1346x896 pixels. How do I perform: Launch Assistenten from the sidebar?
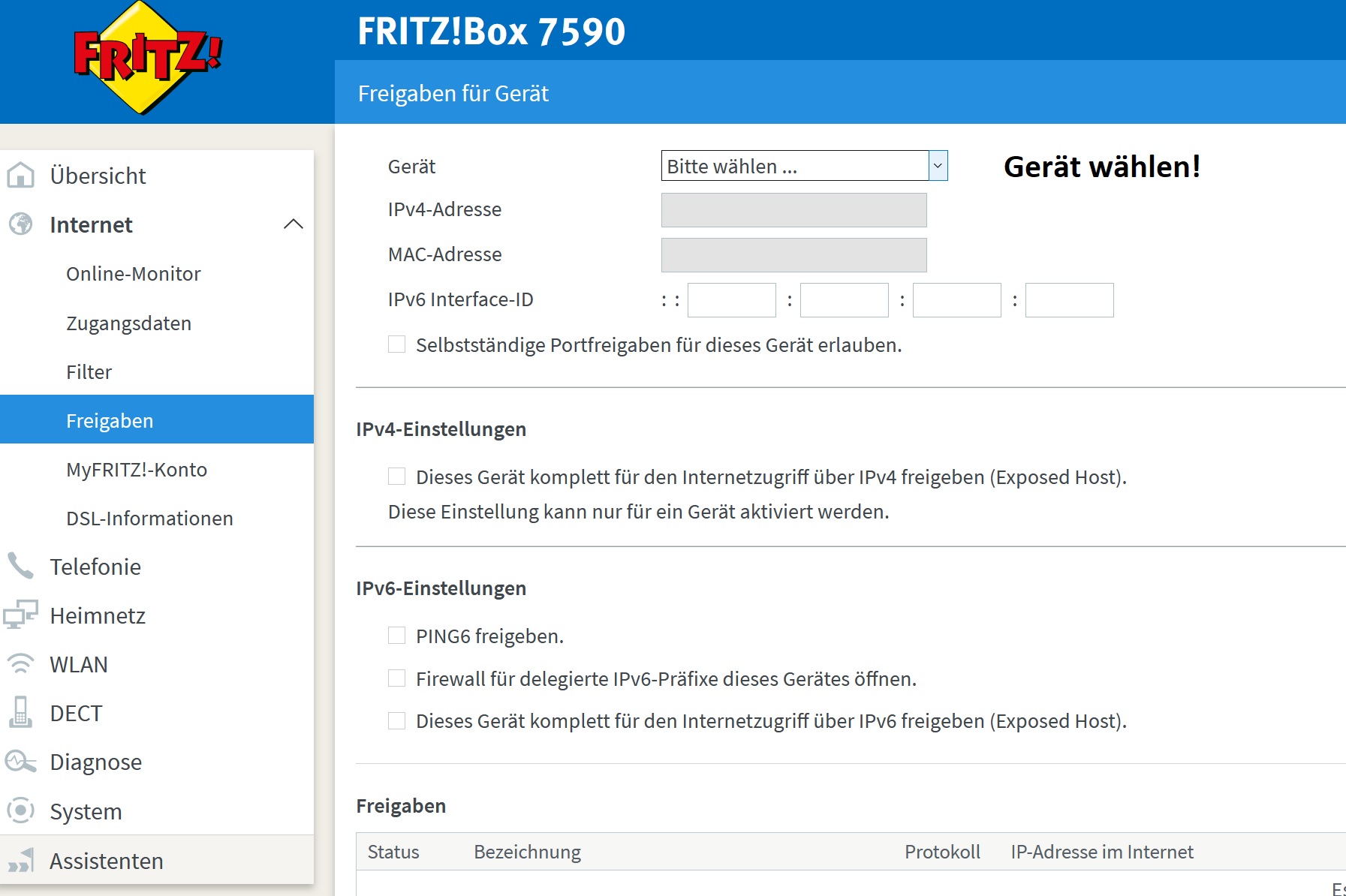click(157, 860)
